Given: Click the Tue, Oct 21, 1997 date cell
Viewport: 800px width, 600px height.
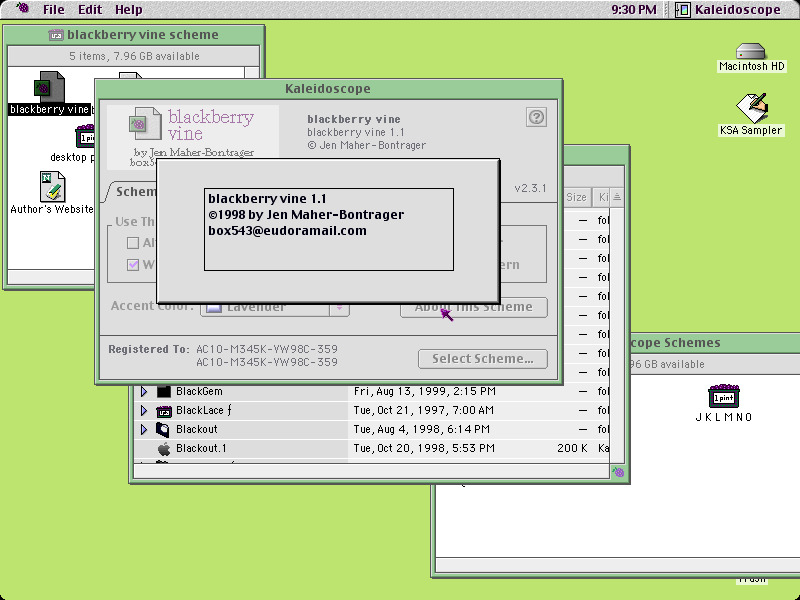Looking at the screenshot, I should (423, 410).
